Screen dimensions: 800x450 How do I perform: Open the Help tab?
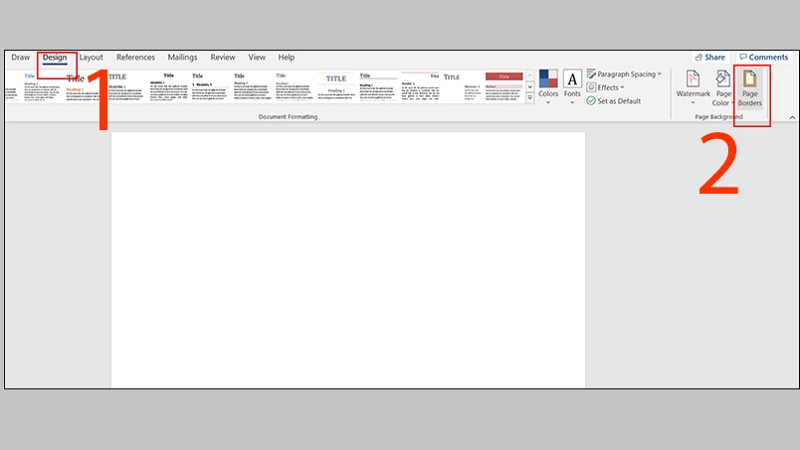coord(286,57)
